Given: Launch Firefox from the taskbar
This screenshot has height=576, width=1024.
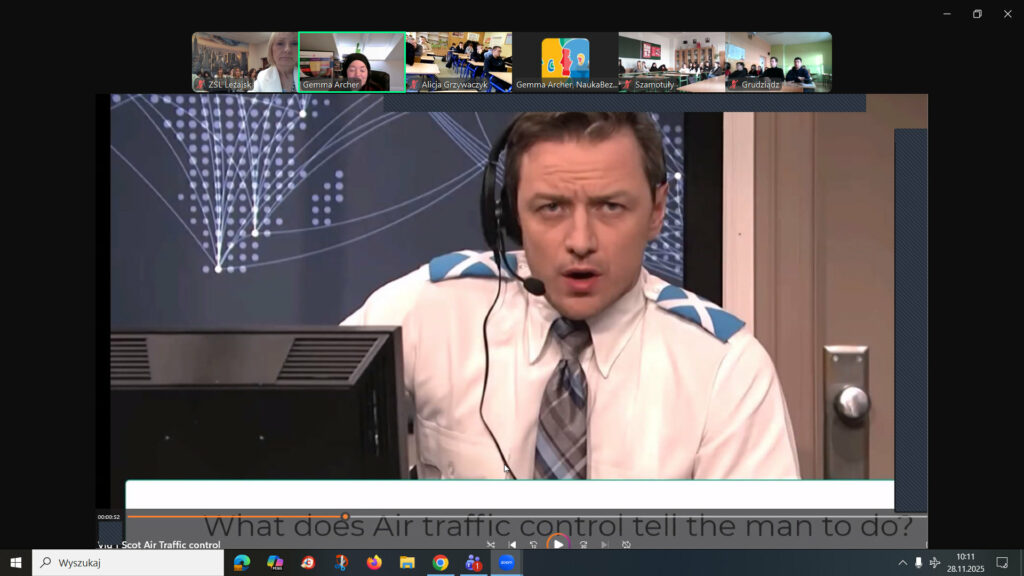Looking at the screenshot, I should [374, 563].
